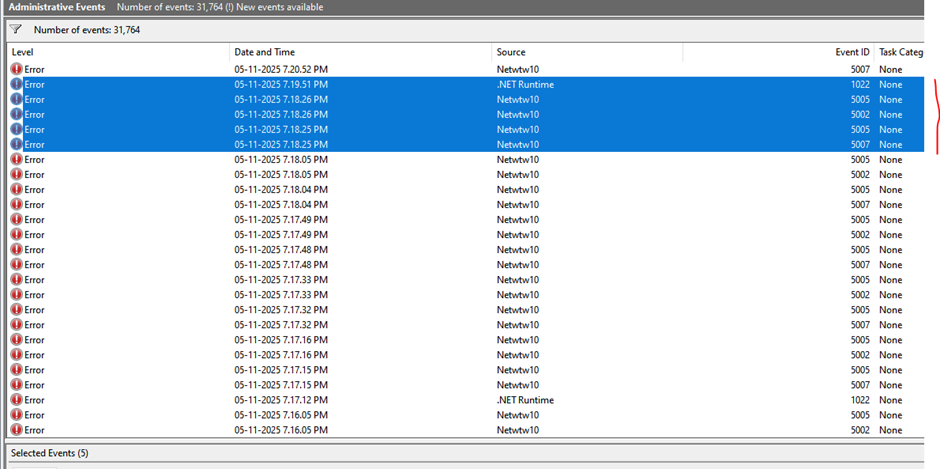Click error icon of 7.17.49 PM event 5002

coord(16,234)
